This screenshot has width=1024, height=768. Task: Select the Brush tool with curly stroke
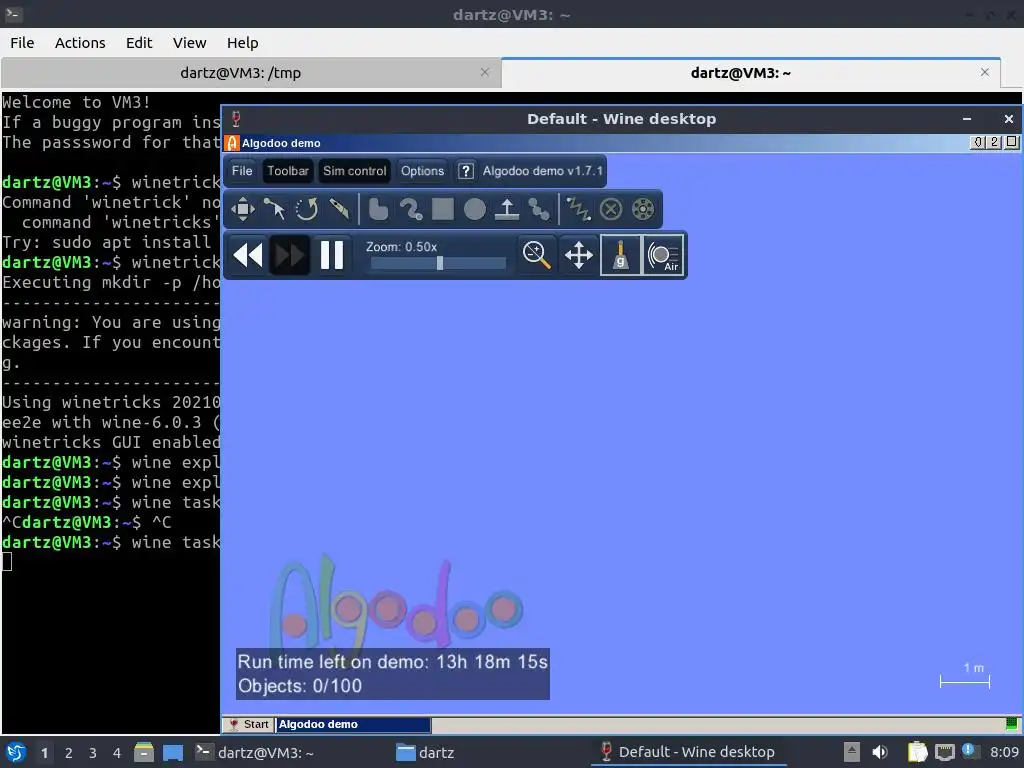pos(411,210)
